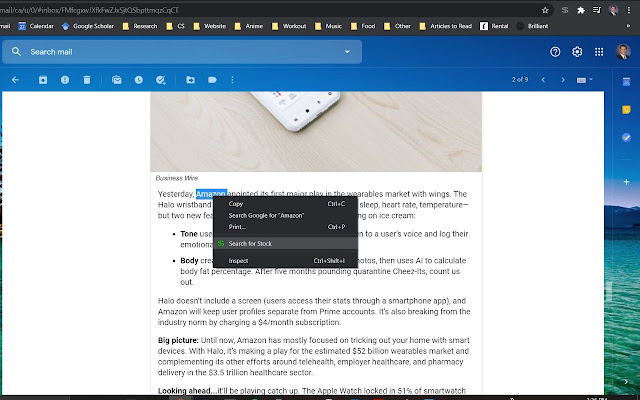The width and height of the screenshot is (640, 400).
Task: Click the browser address bar URL
Action: tap(90, 10)
